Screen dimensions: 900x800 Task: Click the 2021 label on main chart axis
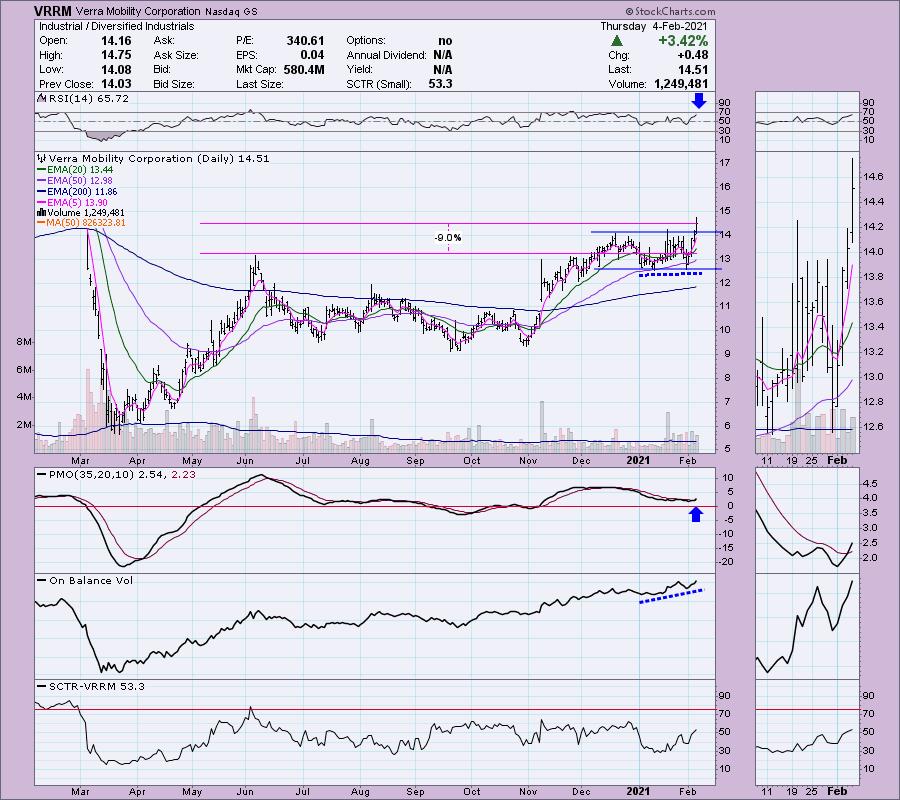pyautogui.click(x=638, y=460)
